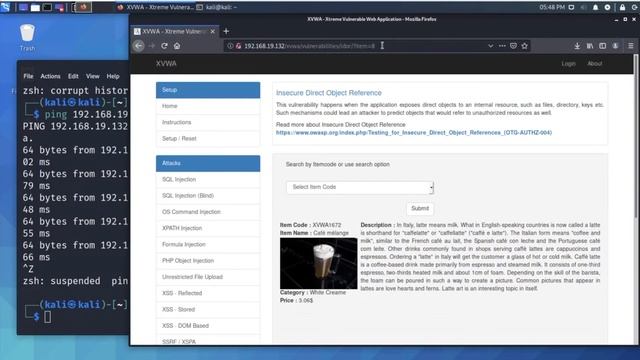Select the XVWA Firefox taskbar entry

(x=155, y=7)
